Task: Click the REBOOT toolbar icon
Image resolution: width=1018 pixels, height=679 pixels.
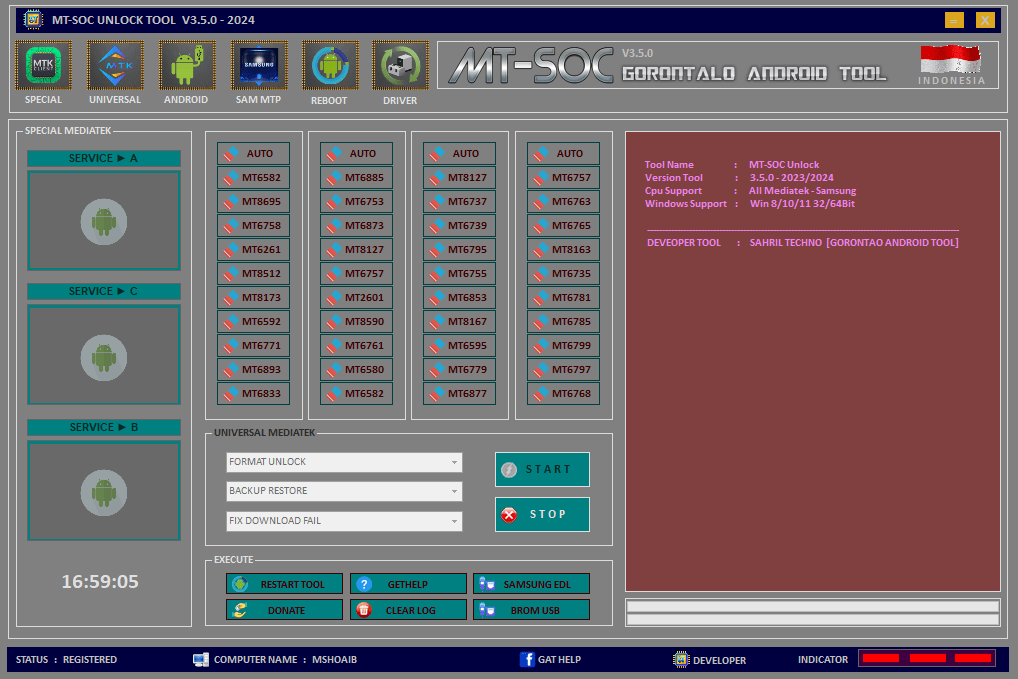Action: 330,62
